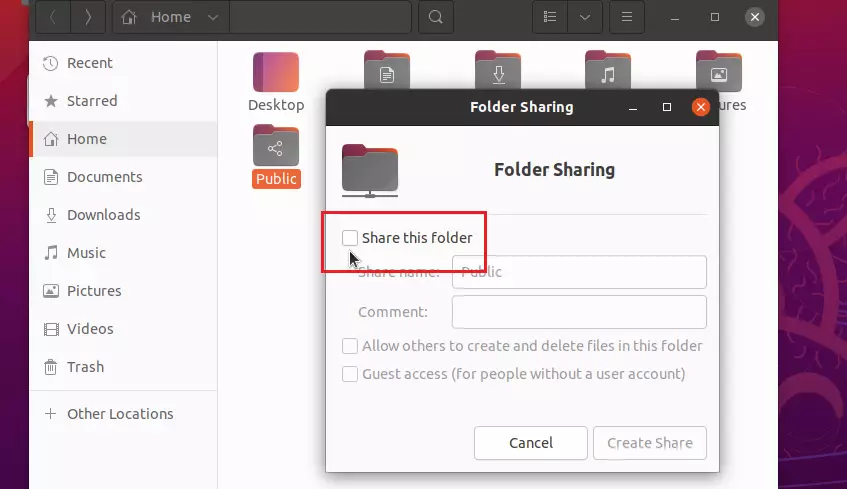Click the Share name text field
Image resolution: width=847 pixels, height=489 pixels.
tap(579, 272)
